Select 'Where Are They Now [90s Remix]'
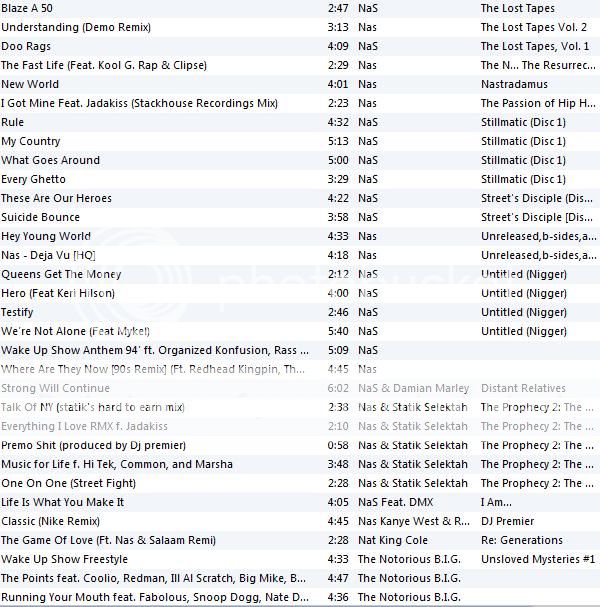 point(153,369)
